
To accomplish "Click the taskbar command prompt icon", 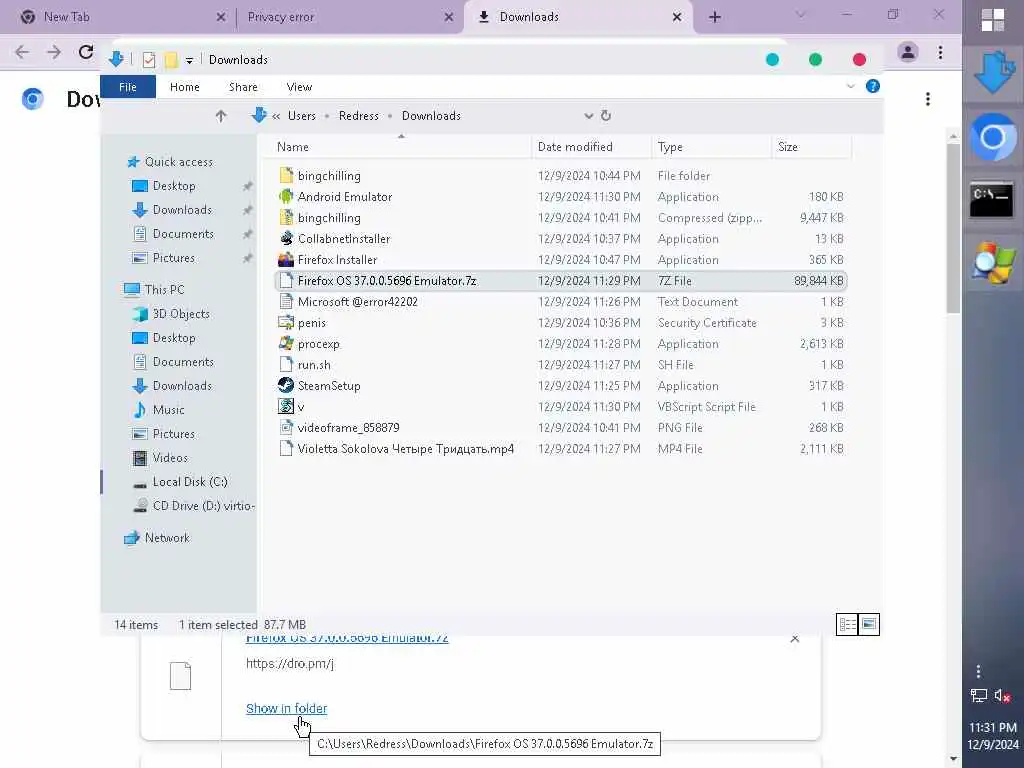I will pyautogui.click(x=991, y=199).
